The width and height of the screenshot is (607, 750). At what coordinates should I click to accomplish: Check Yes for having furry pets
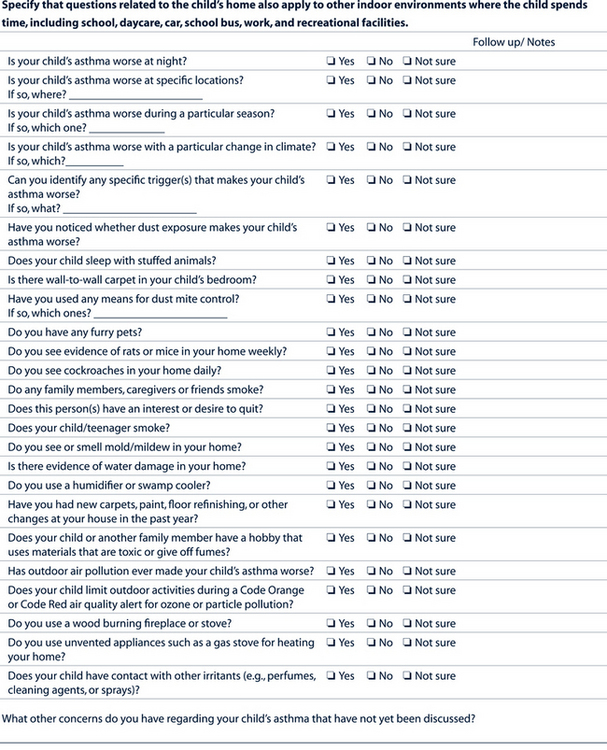click(x=331, y=332)
